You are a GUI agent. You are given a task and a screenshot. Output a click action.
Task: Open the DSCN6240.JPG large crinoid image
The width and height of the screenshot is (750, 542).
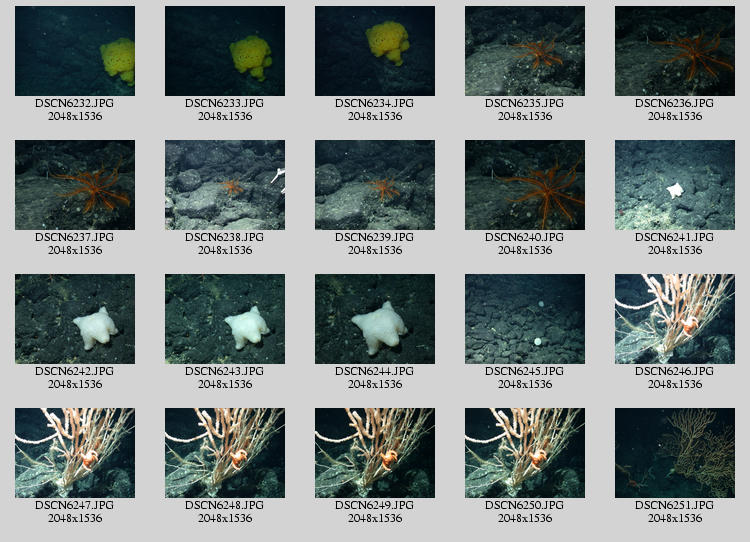point(525,185)
